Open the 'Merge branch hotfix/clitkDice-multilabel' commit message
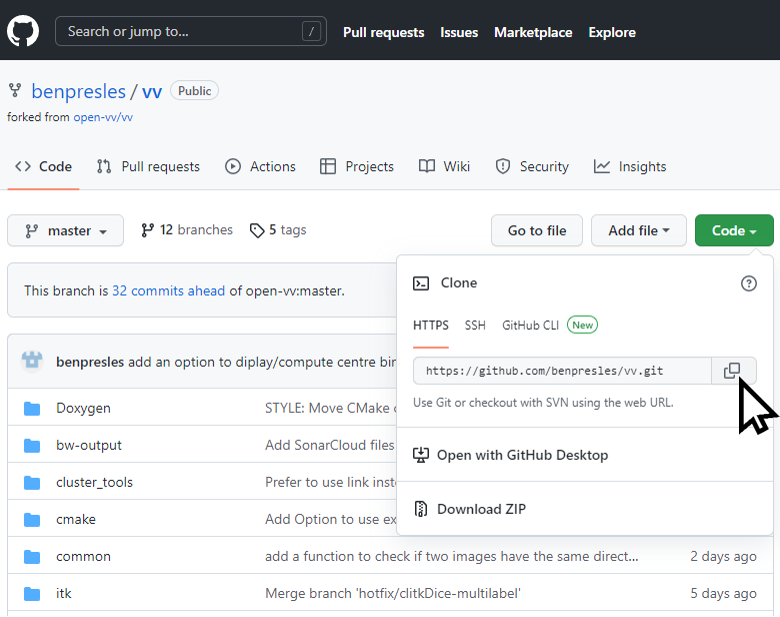Screen dimensions: 780x617 tap(393, 594)
